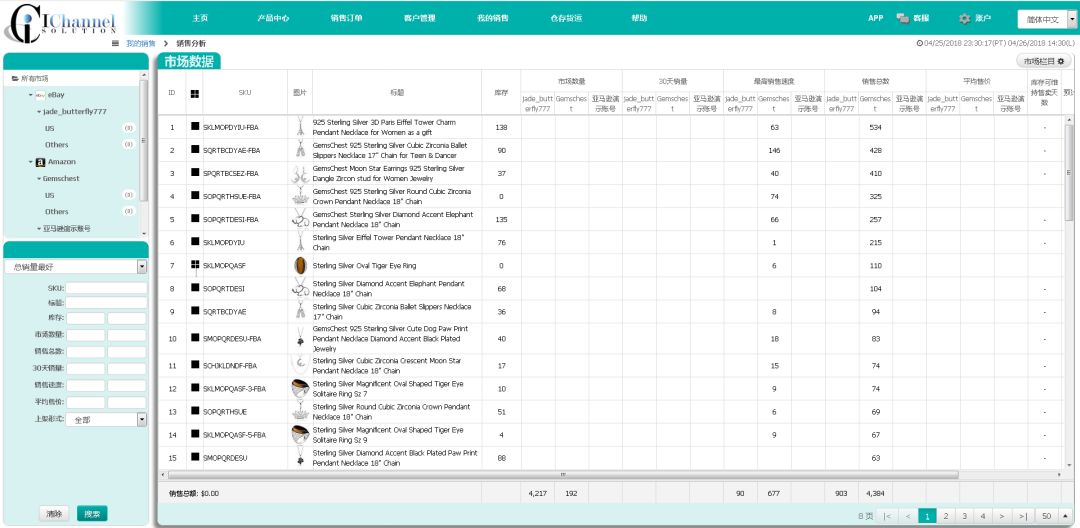Go to page 2
The height and width of the screenshot is (528, 1080).
click(x=946, y=516)
